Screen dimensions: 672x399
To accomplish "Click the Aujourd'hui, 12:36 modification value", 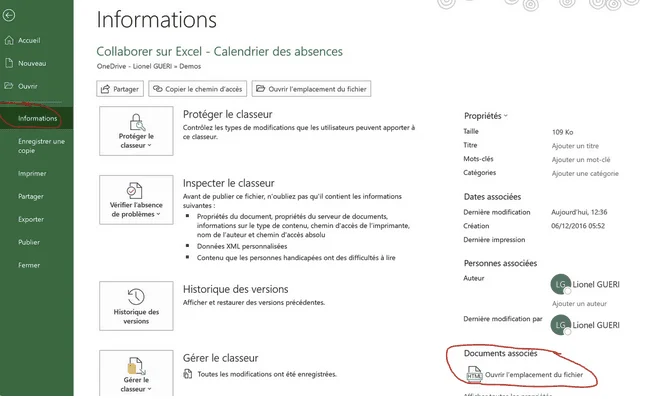I will pos(579,212).
